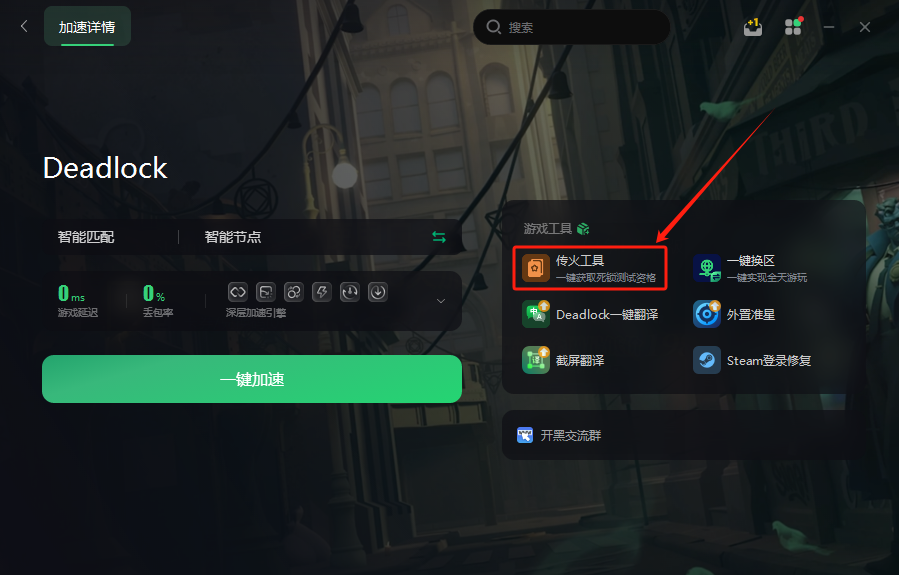Toggle the download arrow engine icon
The width and height of the screenshot is (899, 575).
coord(378,292)
